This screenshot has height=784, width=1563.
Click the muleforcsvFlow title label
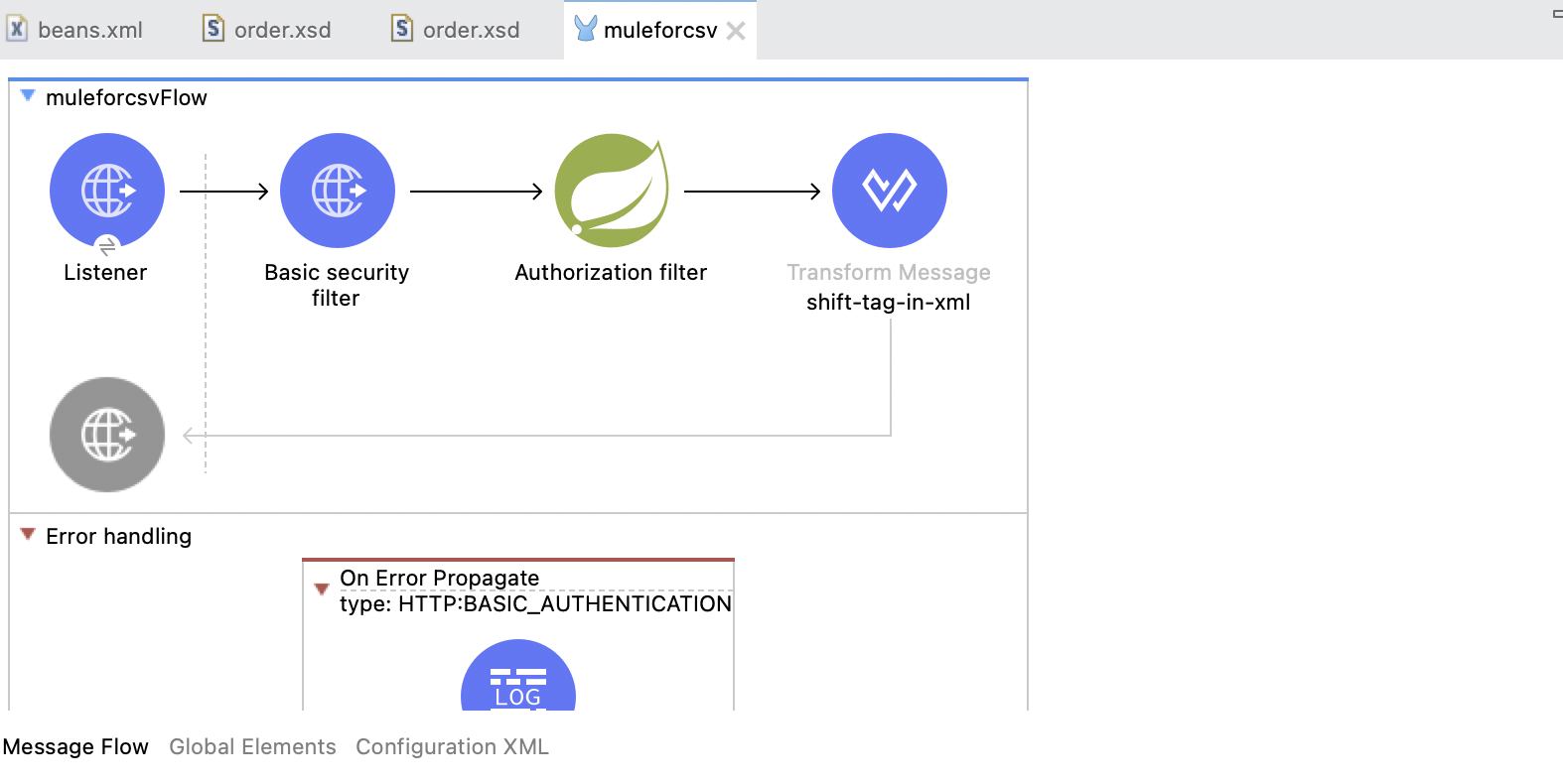click(x=126, y=97)
